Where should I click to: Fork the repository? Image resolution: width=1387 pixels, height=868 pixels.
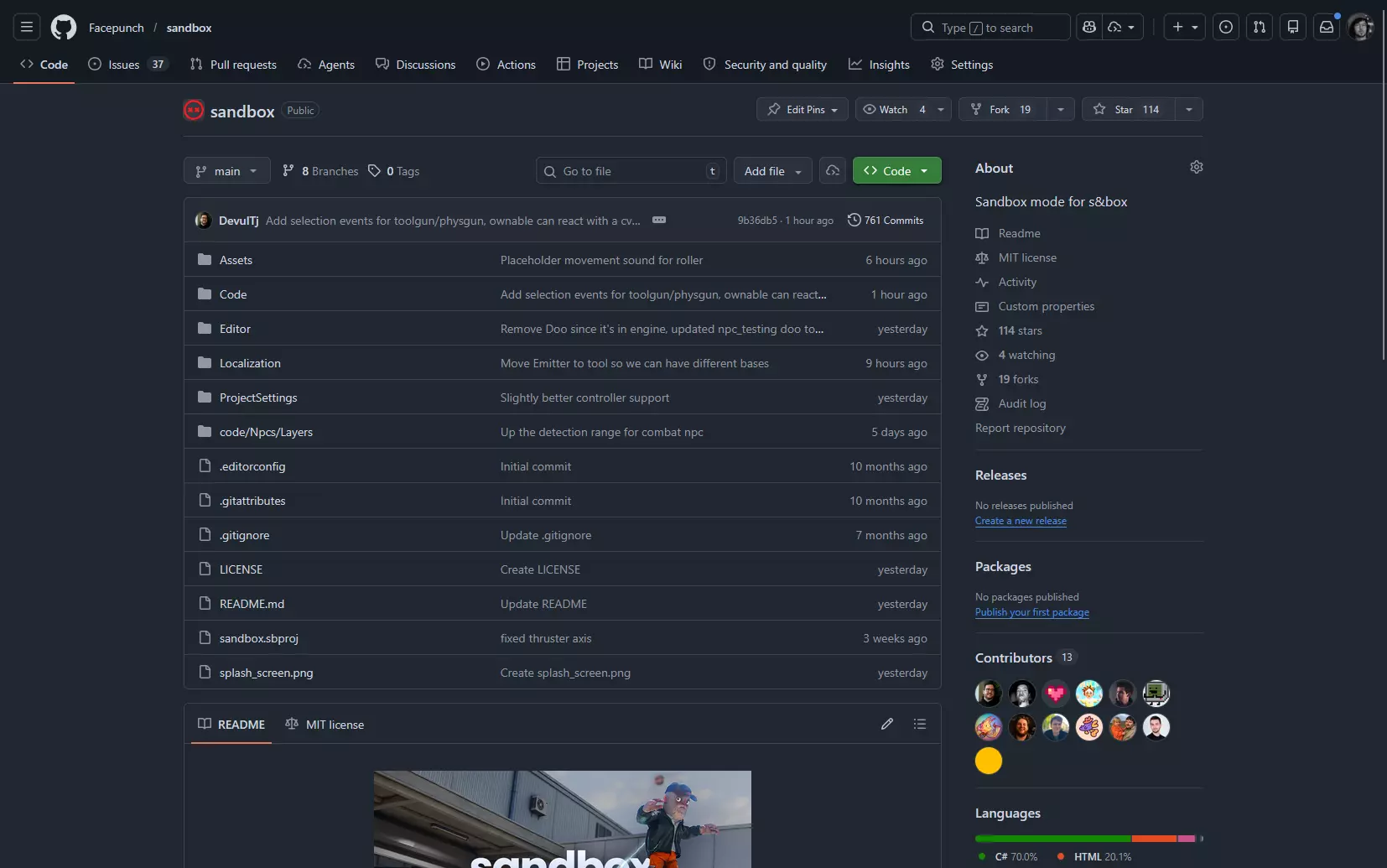point(1003,109)
